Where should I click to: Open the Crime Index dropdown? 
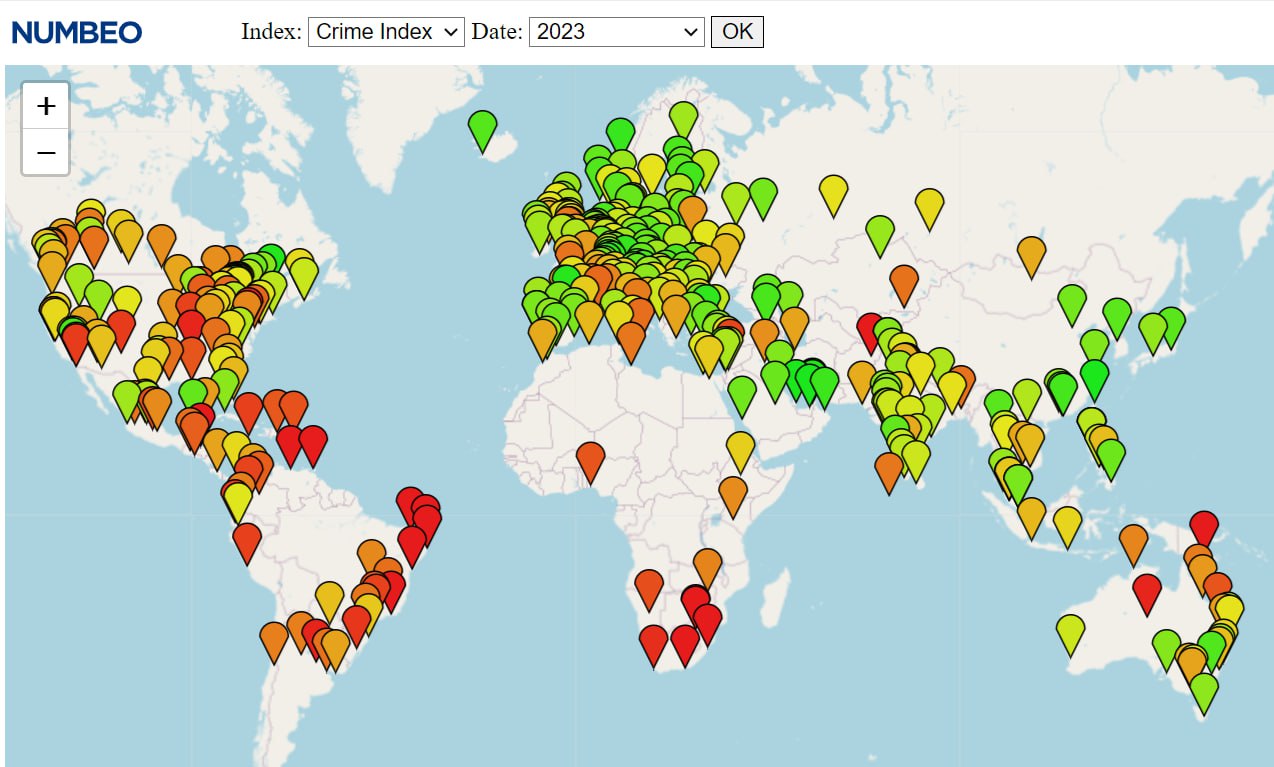[x=385, y=32]
